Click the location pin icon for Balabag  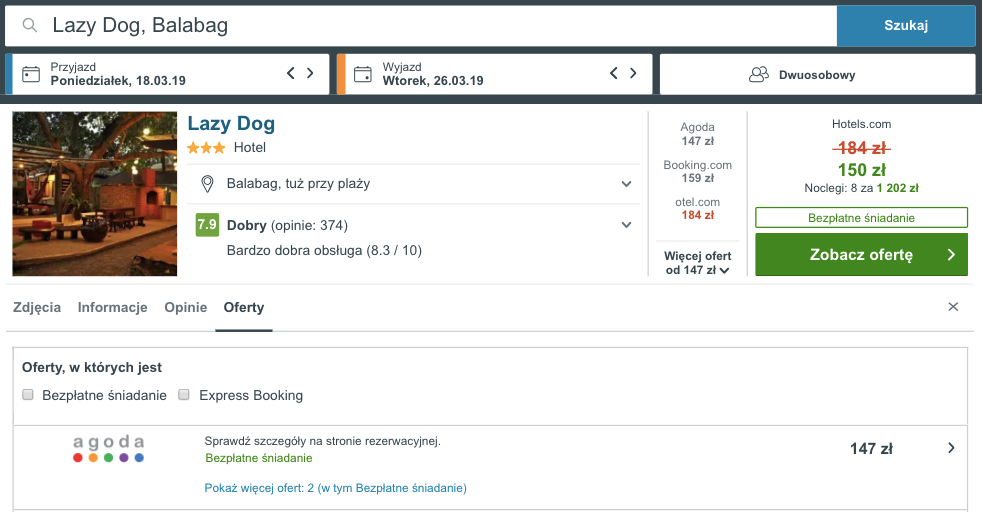point(208,184)
